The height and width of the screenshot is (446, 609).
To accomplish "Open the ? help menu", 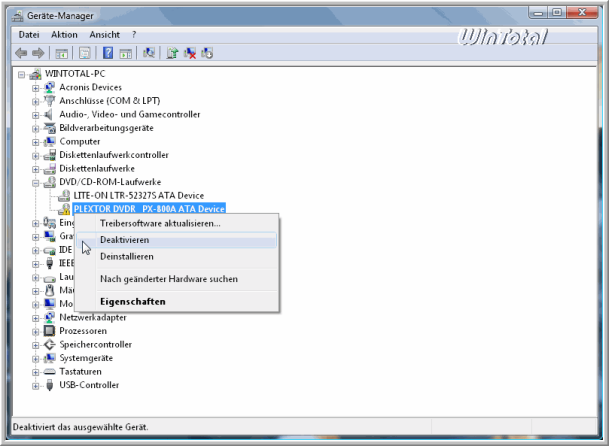I will point(134,35).
